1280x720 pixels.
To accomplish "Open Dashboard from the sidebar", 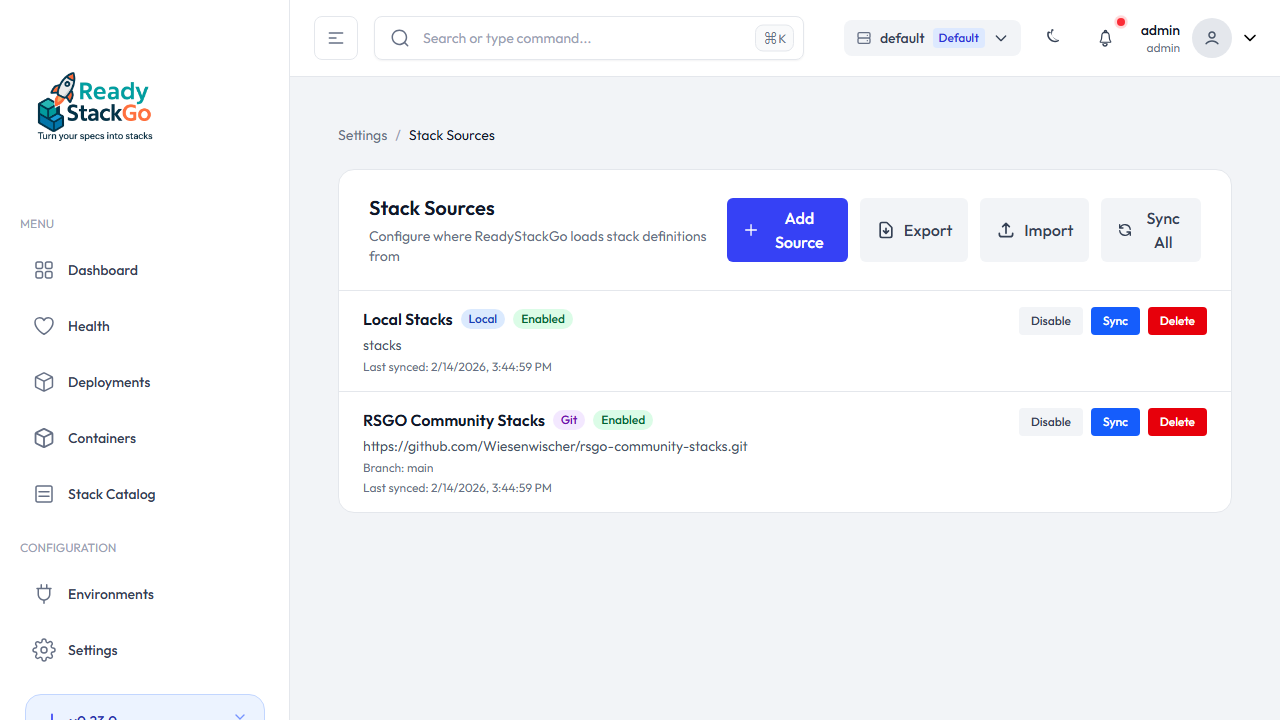I will tap(102, 270).
